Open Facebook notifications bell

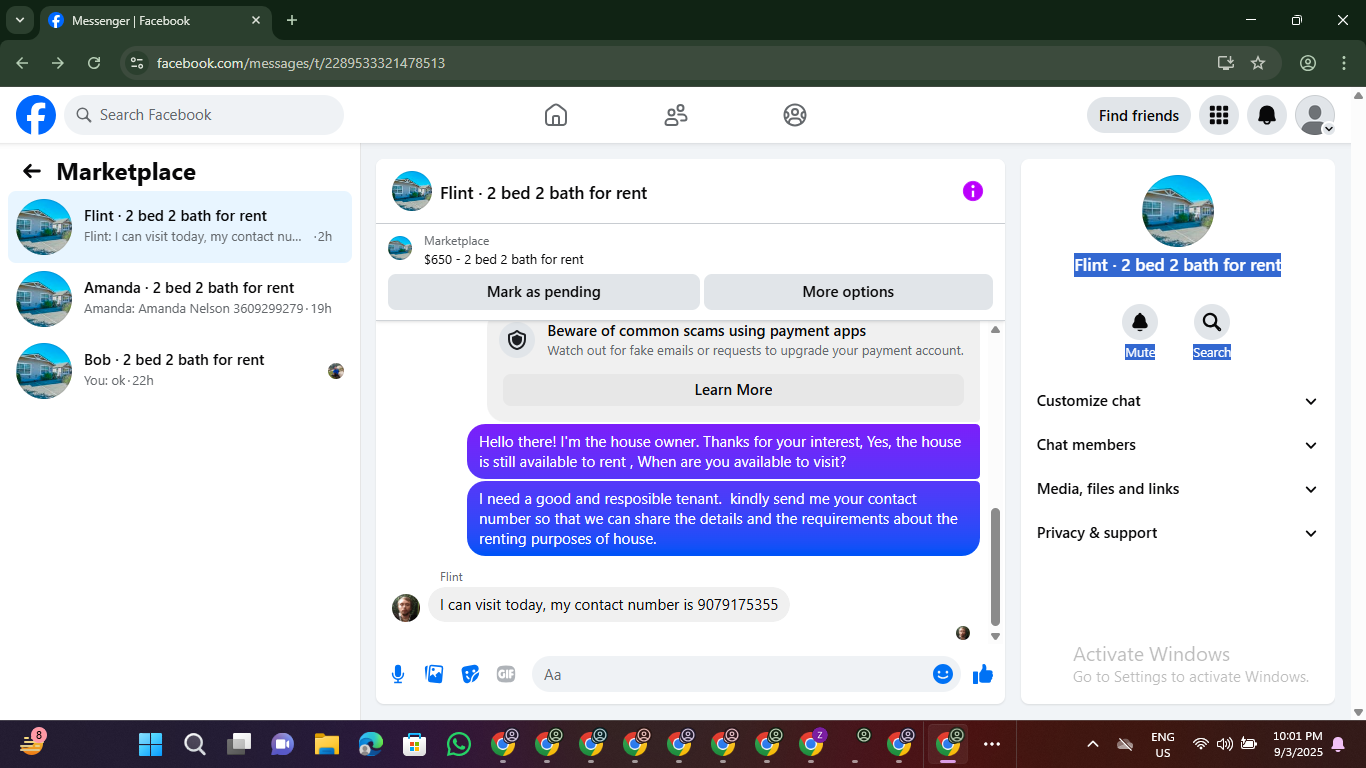[1267, 115]
